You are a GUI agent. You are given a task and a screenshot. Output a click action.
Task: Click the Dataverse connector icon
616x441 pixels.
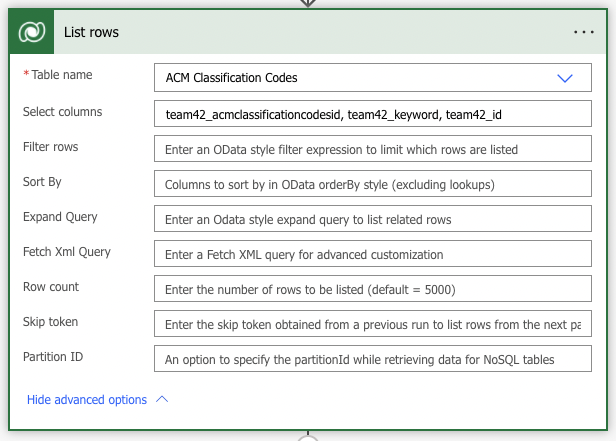pyautogui.click(x=31, y=32)
